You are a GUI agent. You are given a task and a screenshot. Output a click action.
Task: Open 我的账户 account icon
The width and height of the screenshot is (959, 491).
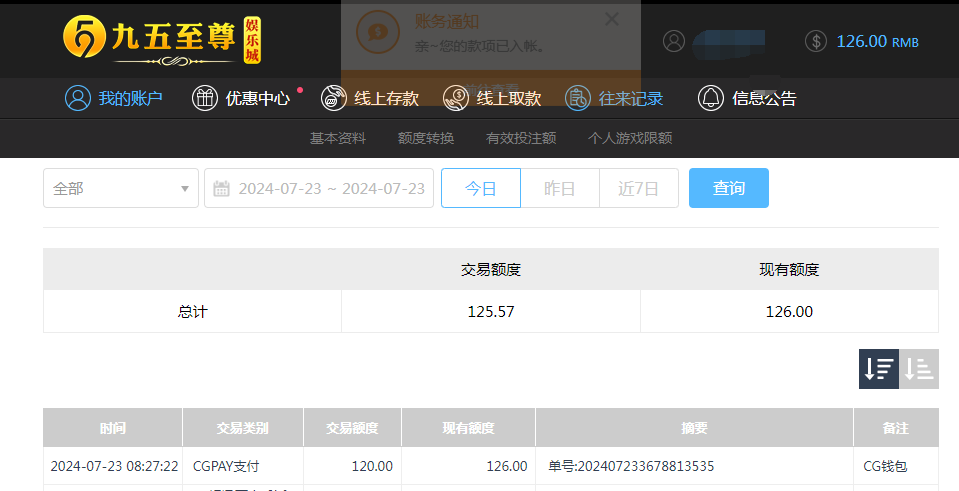pyautogui.click(x=77, y=98)
